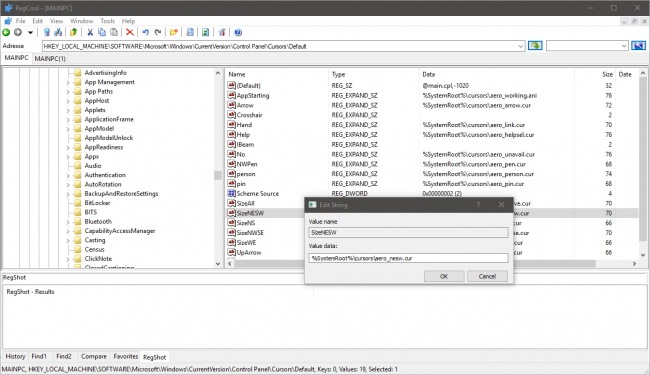
Task: Click the disconnect network registry icon
Action: [58, 32]
